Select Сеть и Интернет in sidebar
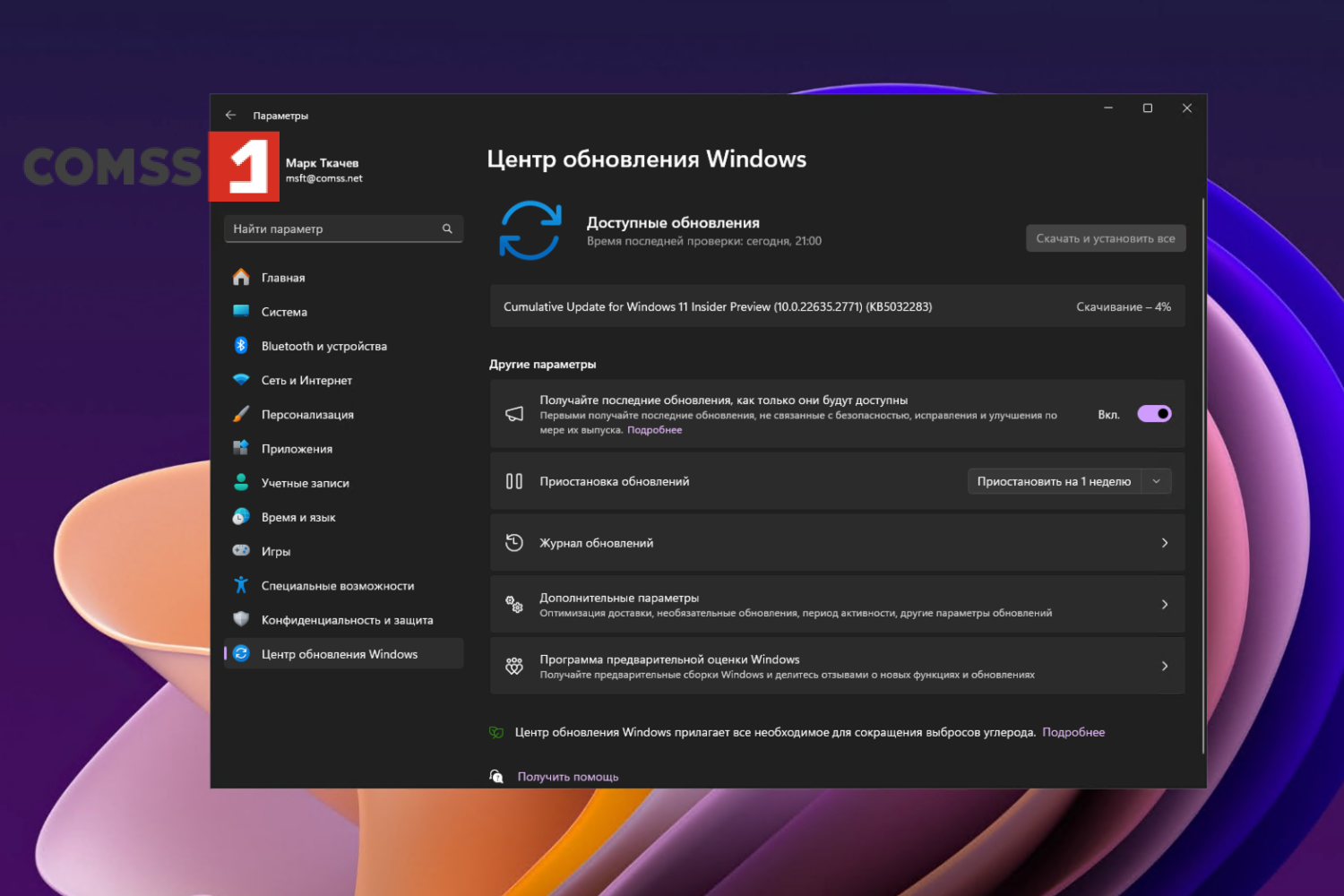The height and width of the screenshot is (896, 1344). tap(344, 380)
